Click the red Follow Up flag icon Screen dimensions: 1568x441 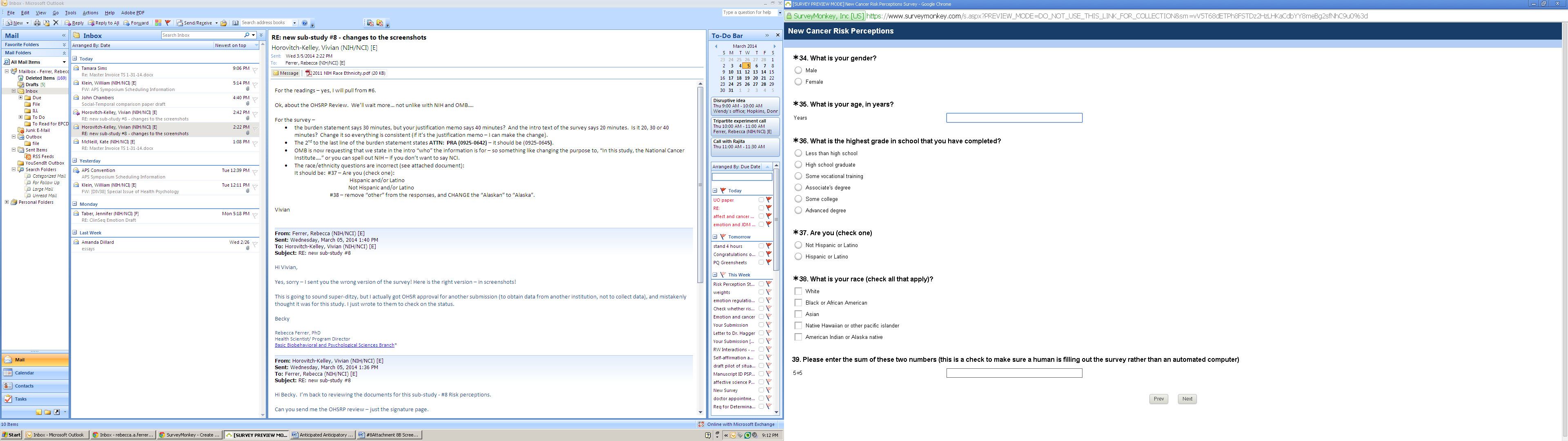tap(167, 23)
